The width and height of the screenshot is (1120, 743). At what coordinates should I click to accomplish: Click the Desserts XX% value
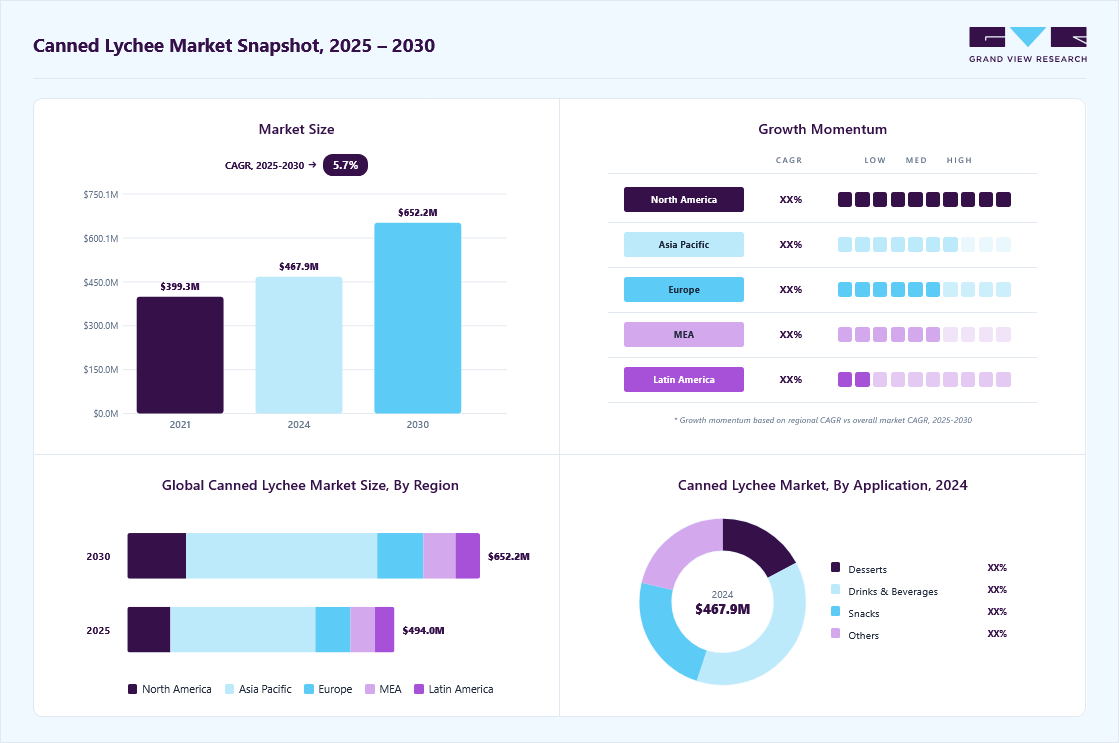(997, 568)
